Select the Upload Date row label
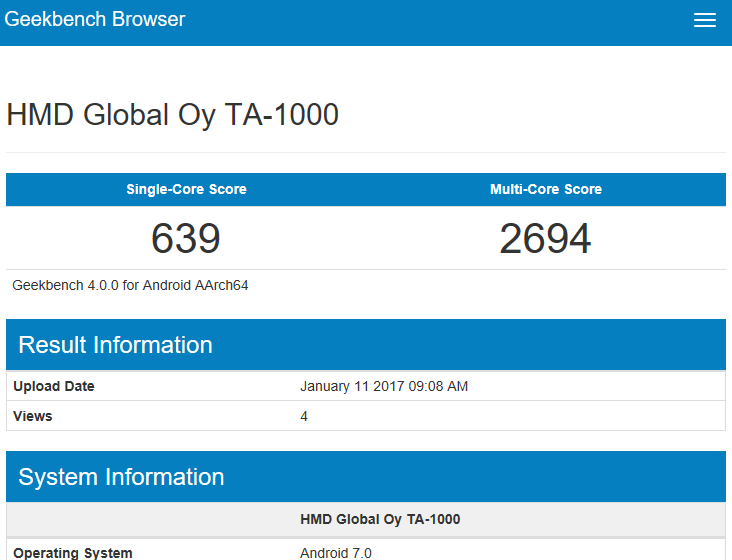This screenshot has height=560, width=732. click(54, 387)
